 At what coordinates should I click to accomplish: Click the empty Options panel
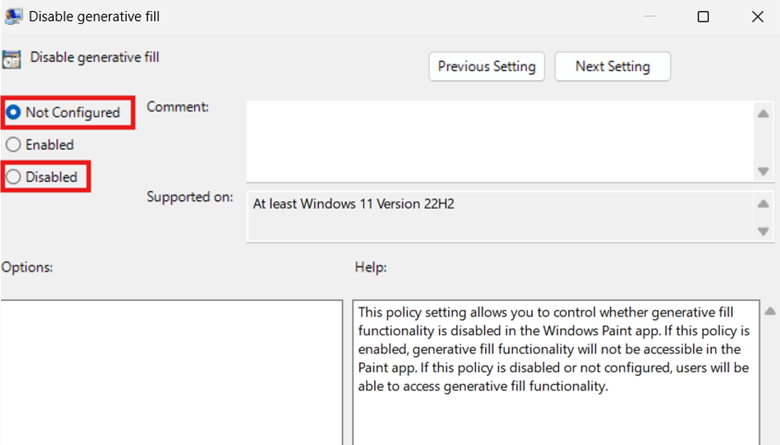[x=170, y=370]
